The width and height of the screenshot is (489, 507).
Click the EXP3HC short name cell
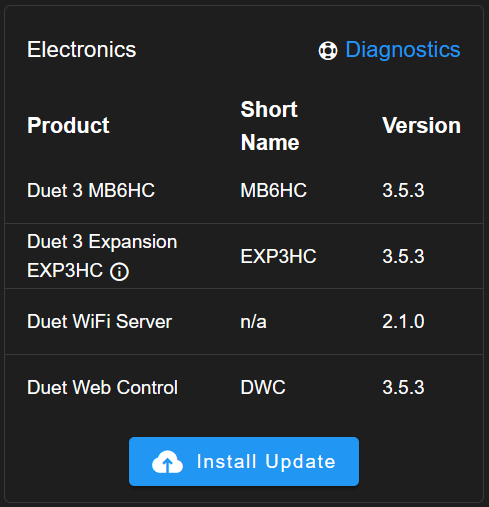point(278,256)
